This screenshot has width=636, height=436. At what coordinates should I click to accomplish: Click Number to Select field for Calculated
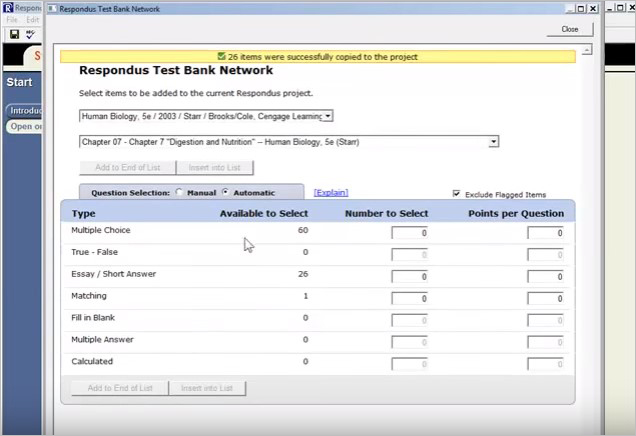tap(409, 364)
